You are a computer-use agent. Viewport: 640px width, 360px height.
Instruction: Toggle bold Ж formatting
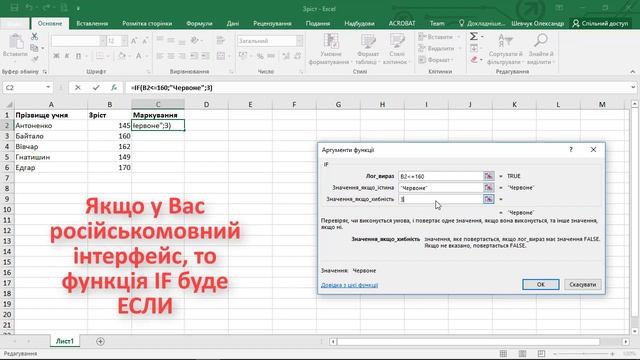56,56
